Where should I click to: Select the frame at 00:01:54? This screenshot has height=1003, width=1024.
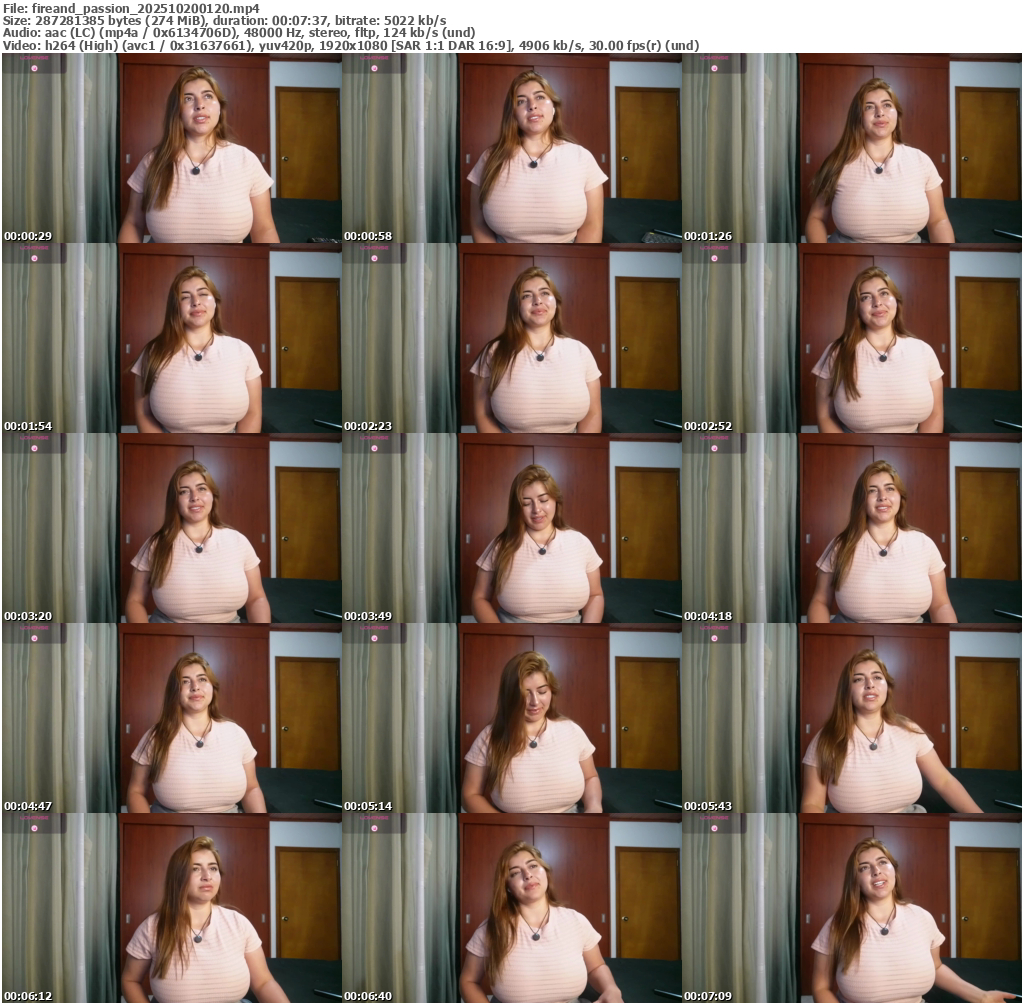point(172,338)
